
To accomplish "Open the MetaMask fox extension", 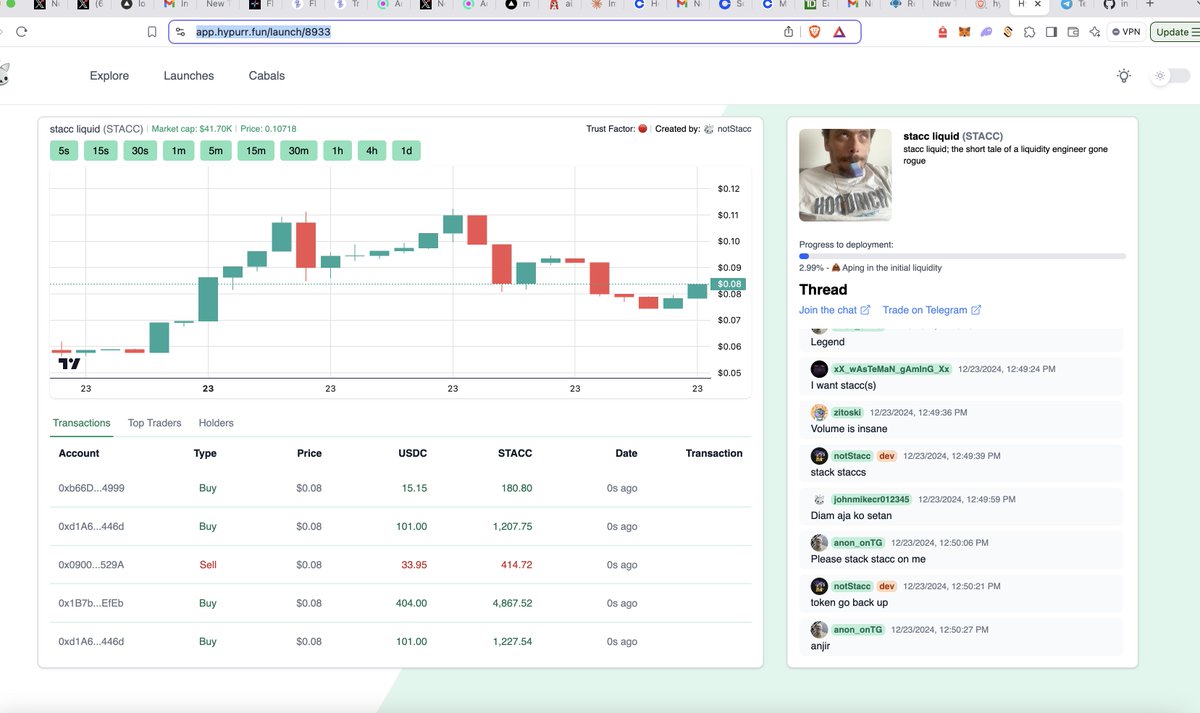I will [964, 32].
